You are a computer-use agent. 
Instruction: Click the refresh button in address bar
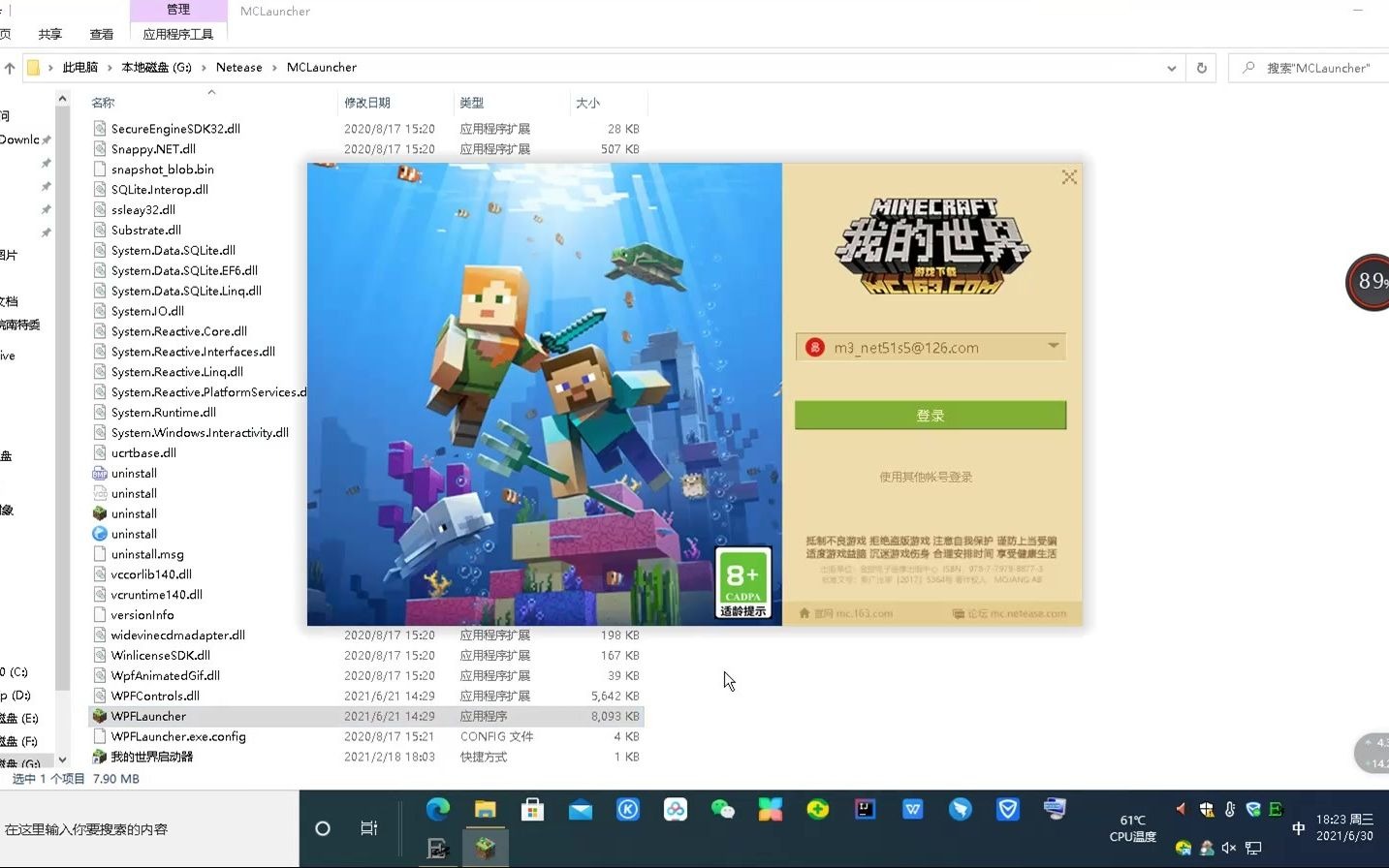click(1202, 68)
